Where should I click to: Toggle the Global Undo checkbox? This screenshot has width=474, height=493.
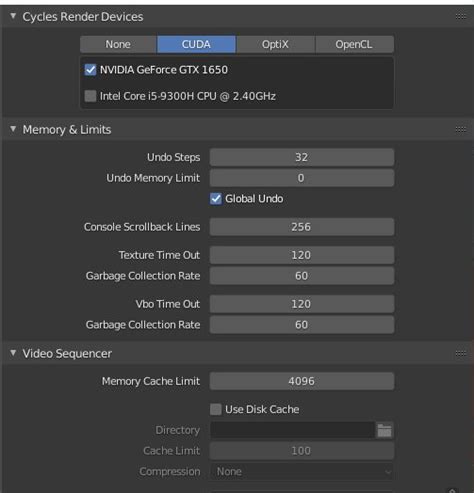(216, 199)
